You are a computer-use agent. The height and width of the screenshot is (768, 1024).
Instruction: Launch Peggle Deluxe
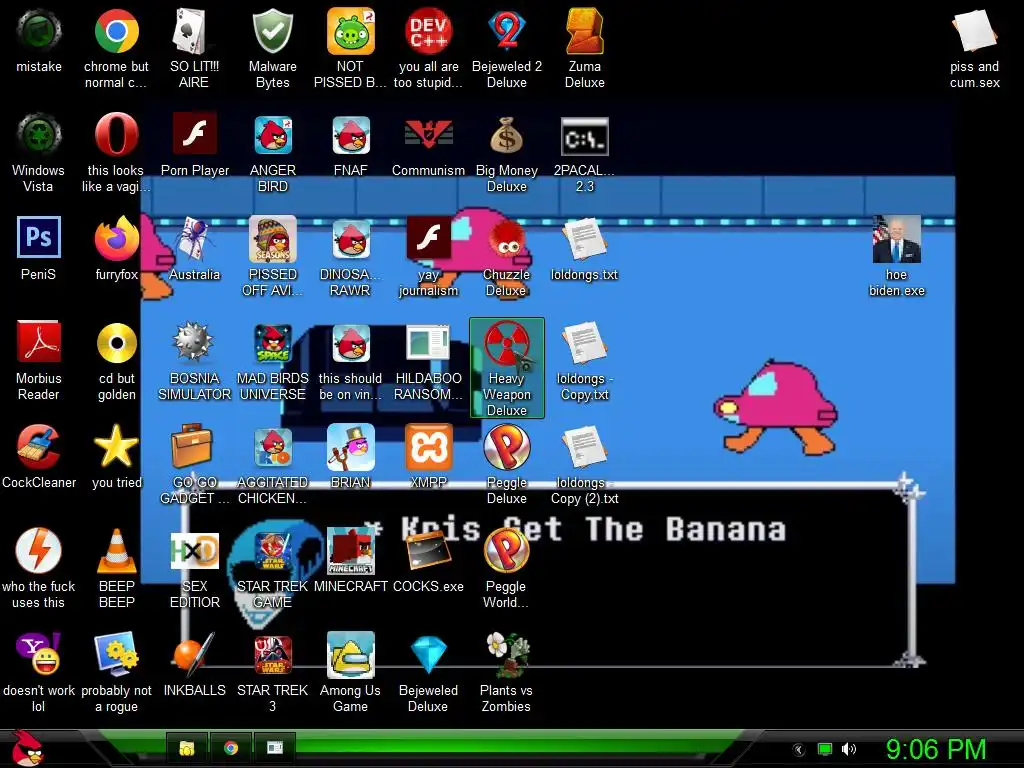coord(507,447)
